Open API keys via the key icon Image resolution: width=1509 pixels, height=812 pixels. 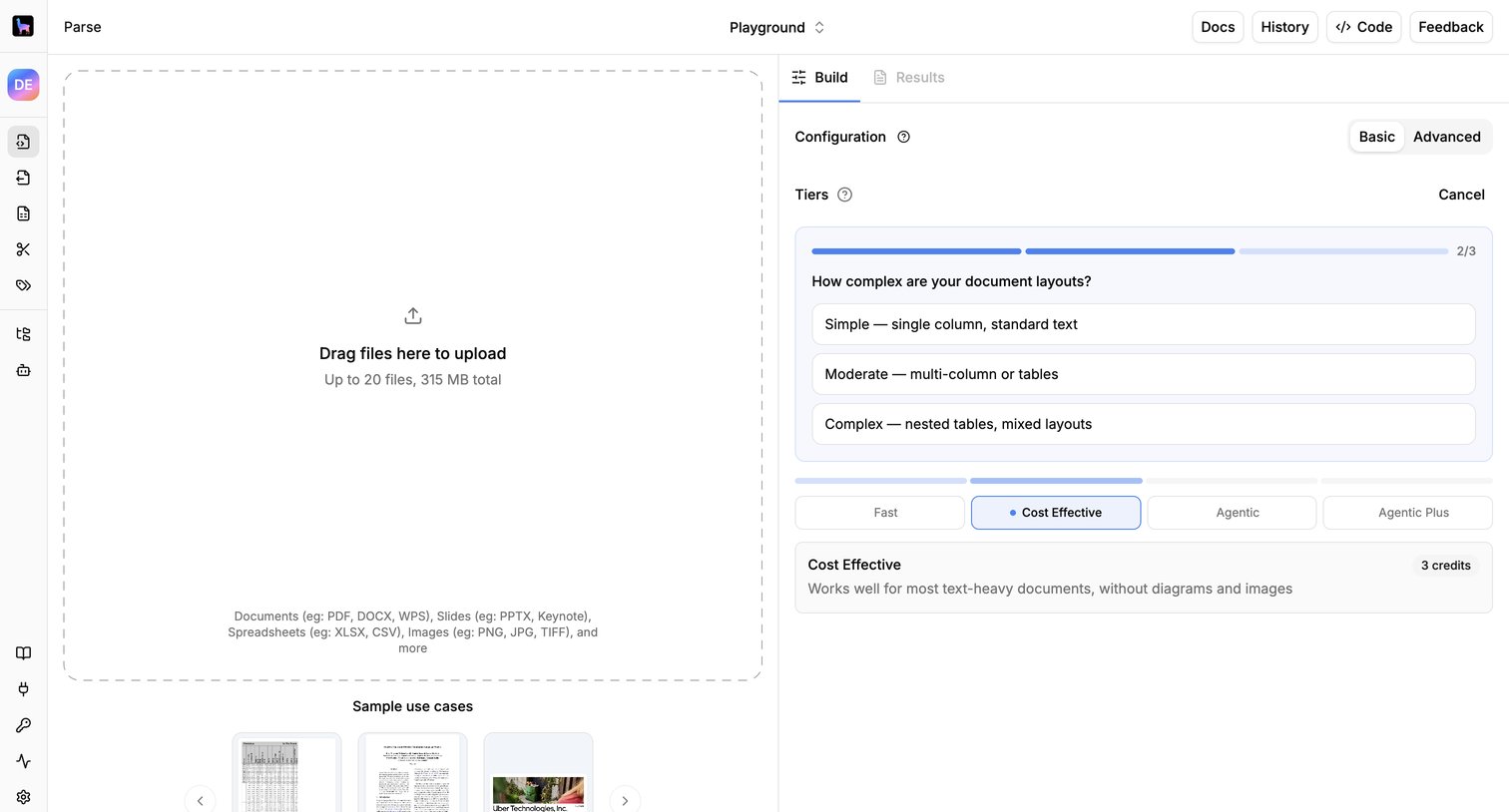coord(23,725)
